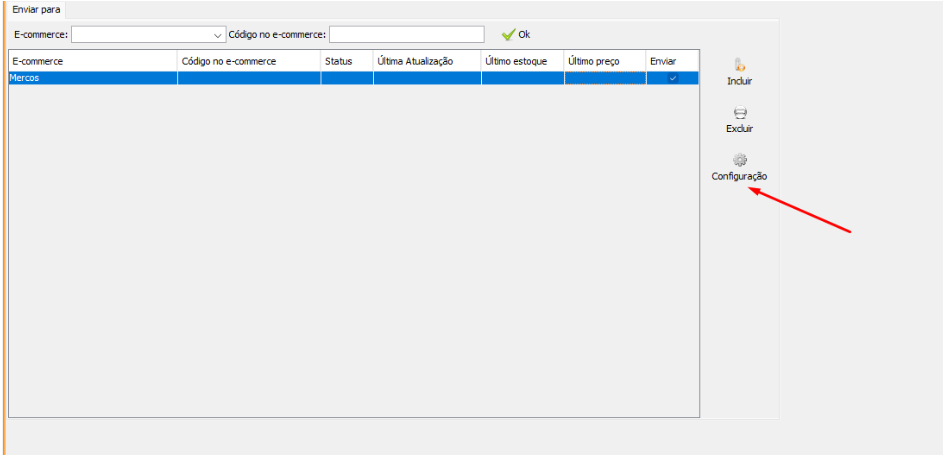
Task: Click the Incluir icon to add e-commerce
Action: [x=739, y=65]
